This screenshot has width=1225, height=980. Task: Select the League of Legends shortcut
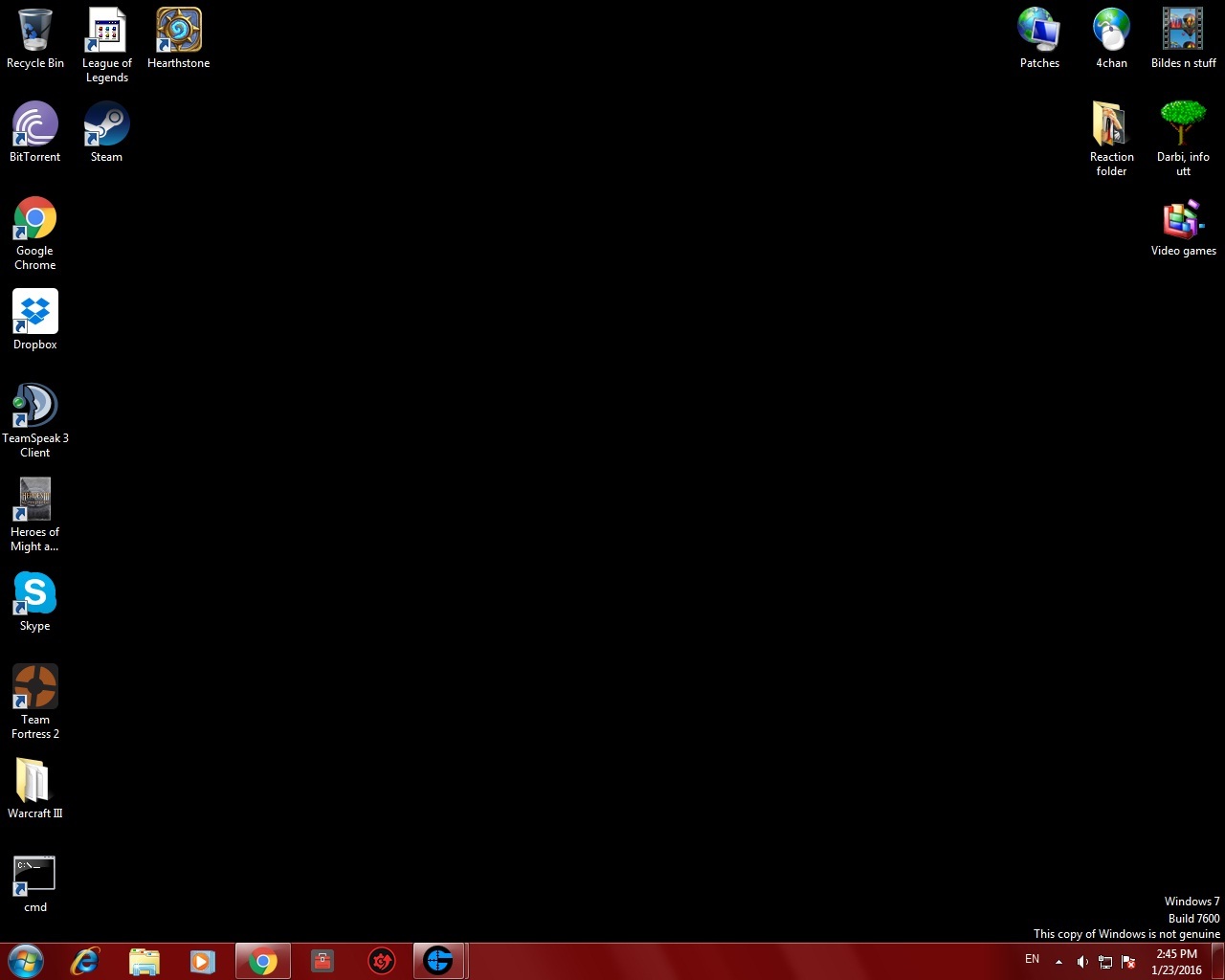coord(106,32)
